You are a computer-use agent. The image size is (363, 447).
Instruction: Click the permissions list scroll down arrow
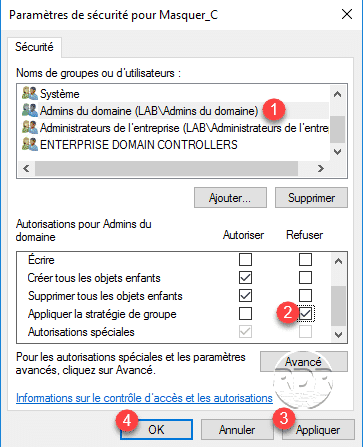coord(338,335)
